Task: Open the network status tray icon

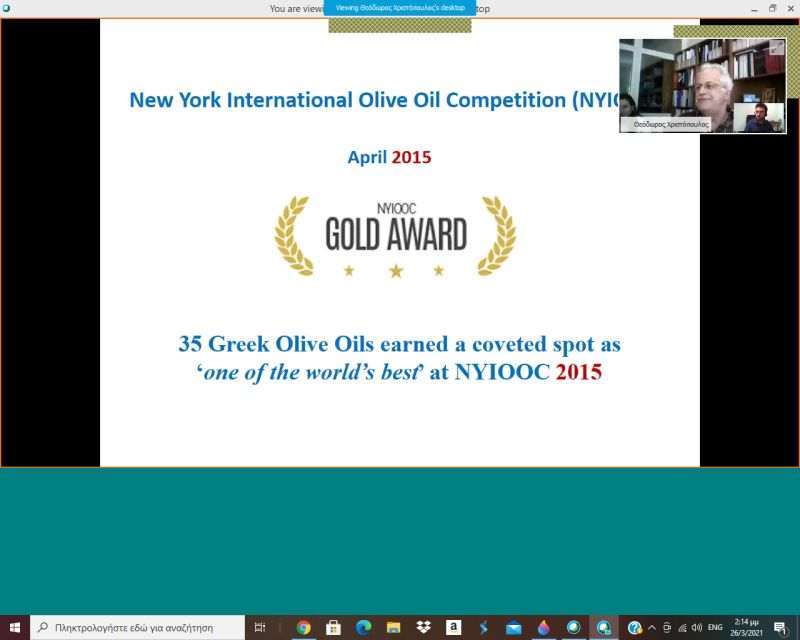Action: (x=683, y=627)
